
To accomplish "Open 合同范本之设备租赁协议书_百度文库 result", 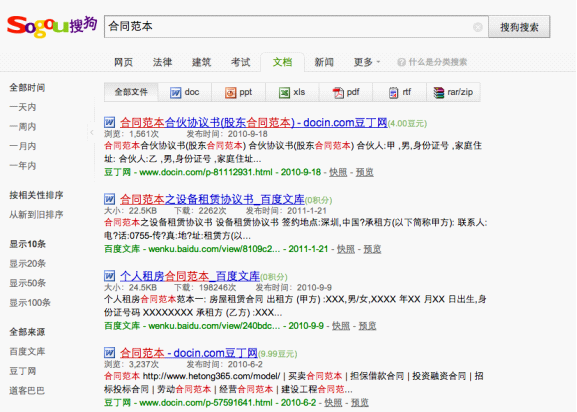I will click(x=212, y=199).
